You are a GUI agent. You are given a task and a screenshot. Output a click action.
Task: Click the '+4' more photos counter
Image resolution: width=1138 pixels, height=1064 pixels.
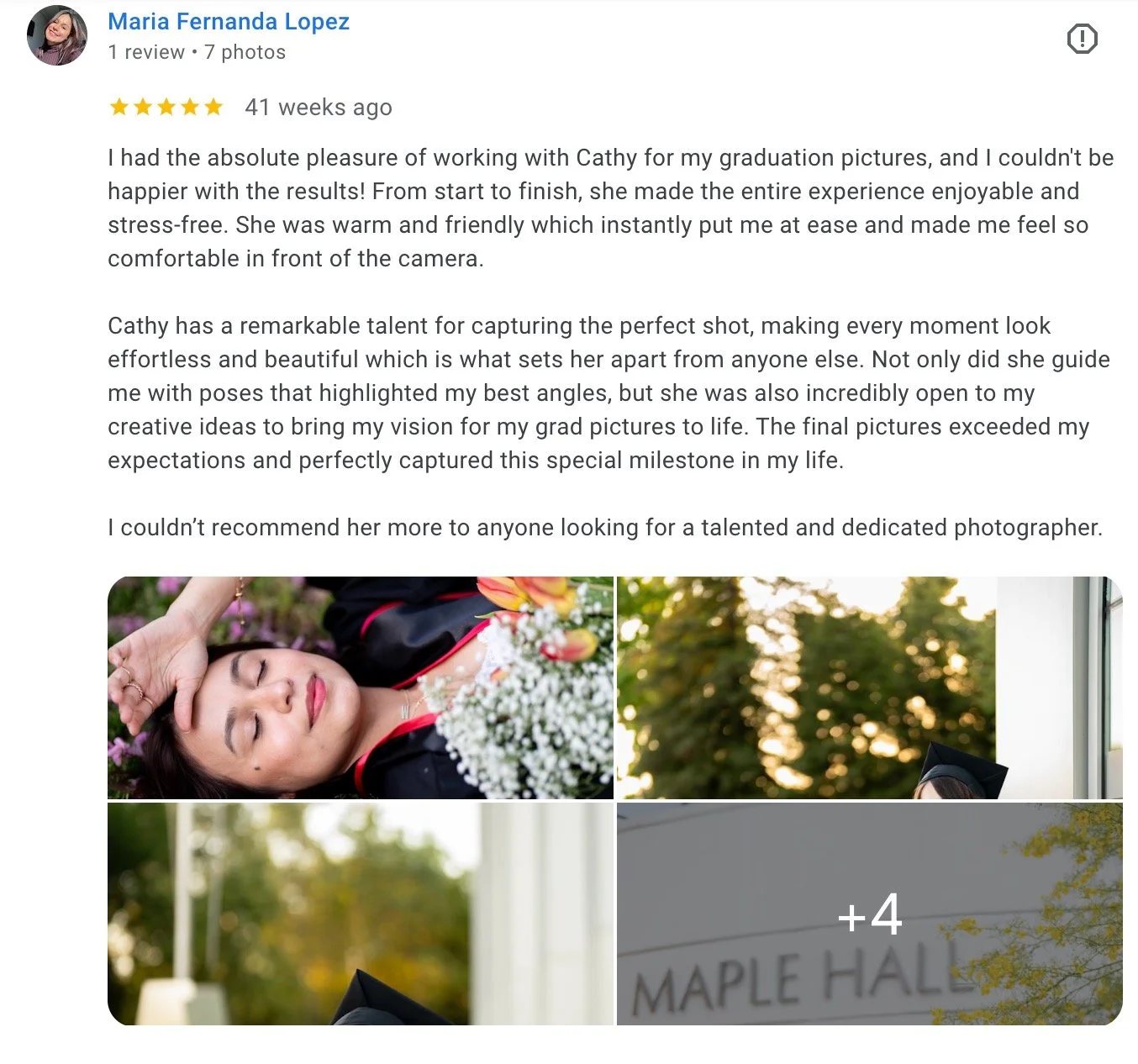pyautogui.click(x=870, y=914)
